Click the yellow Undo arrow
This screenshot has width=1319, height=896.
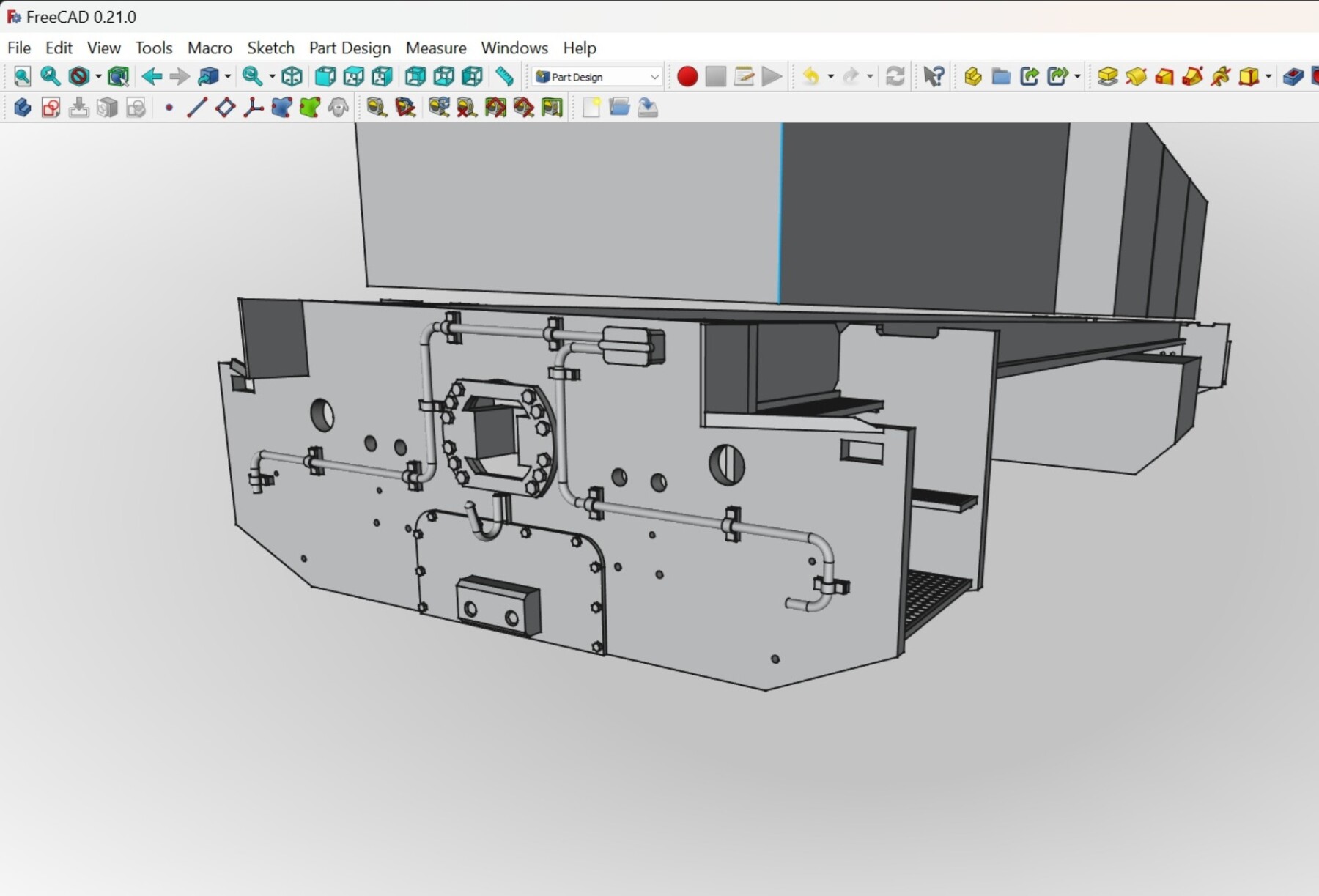[811, 76]
